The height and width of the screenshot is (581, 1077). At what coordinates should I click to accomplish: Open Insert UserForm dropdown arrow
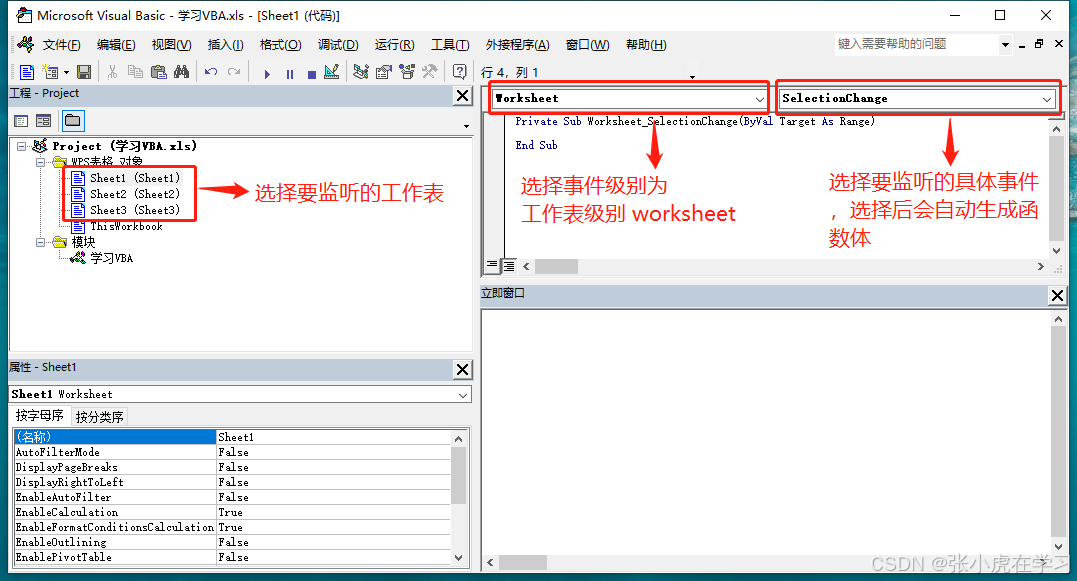66,72
